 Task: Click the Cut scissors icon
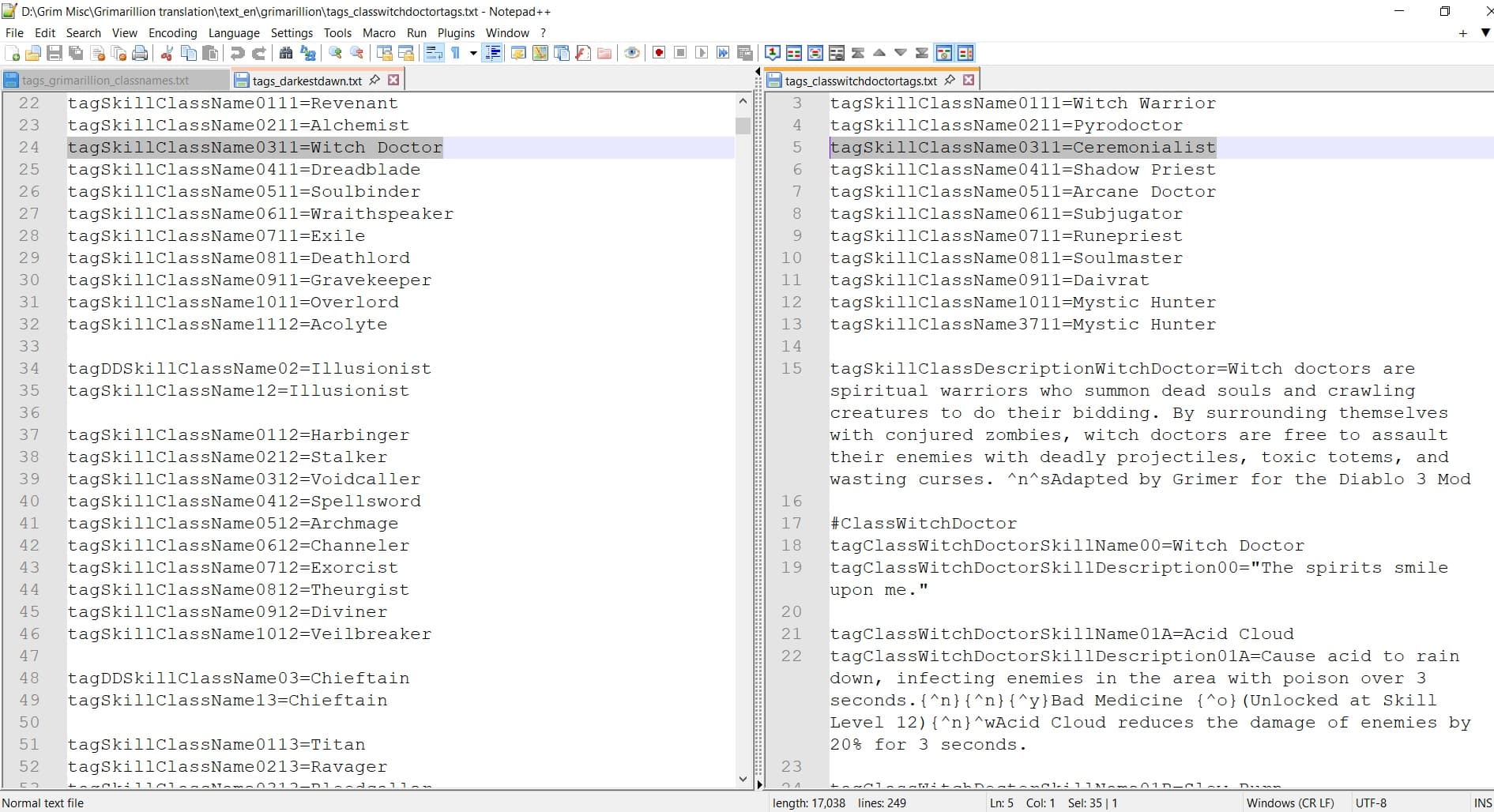coord(167,53)
